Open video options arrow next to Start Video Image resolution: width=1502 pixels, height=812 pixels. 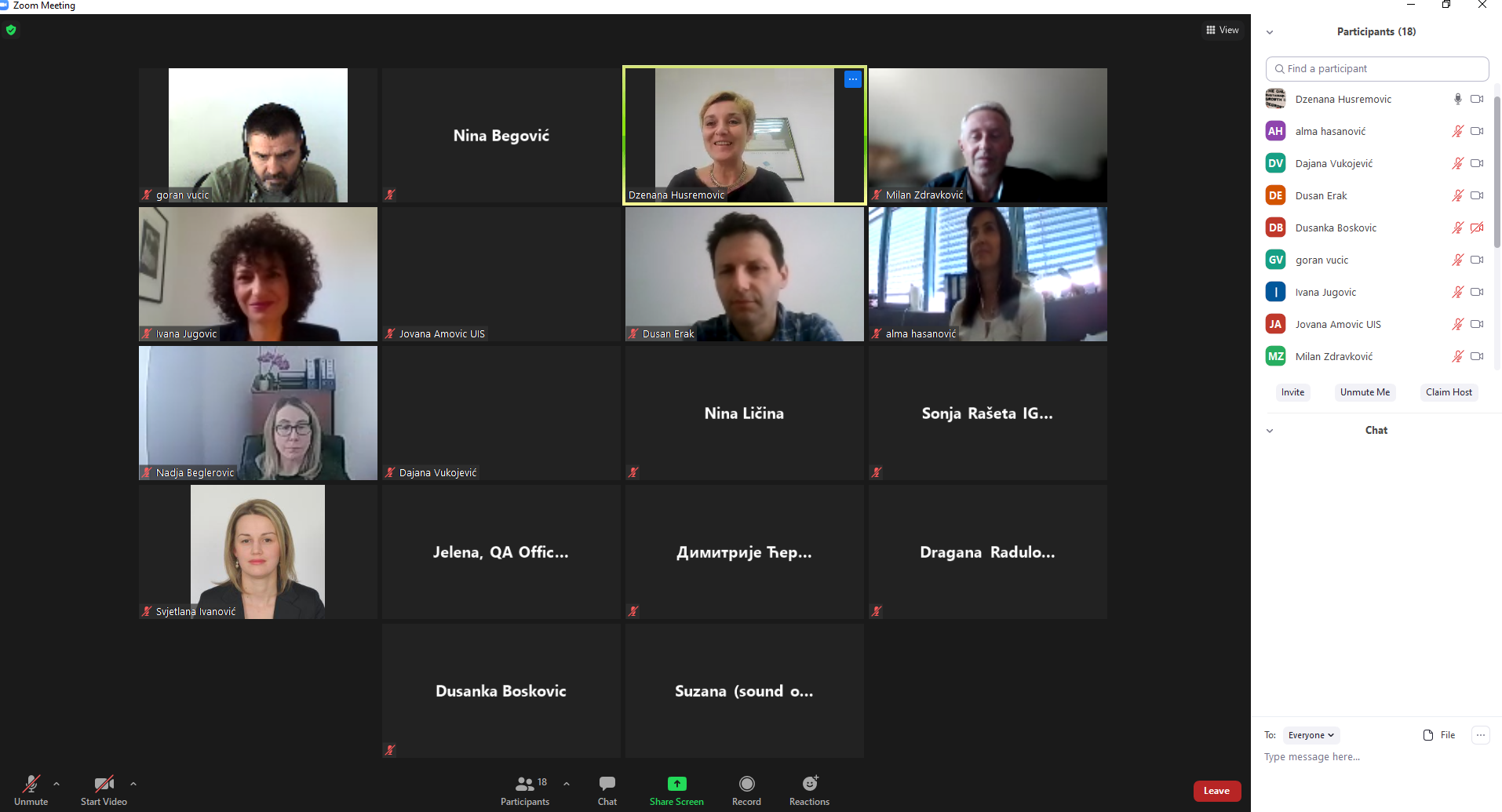[x=133, y=783]
